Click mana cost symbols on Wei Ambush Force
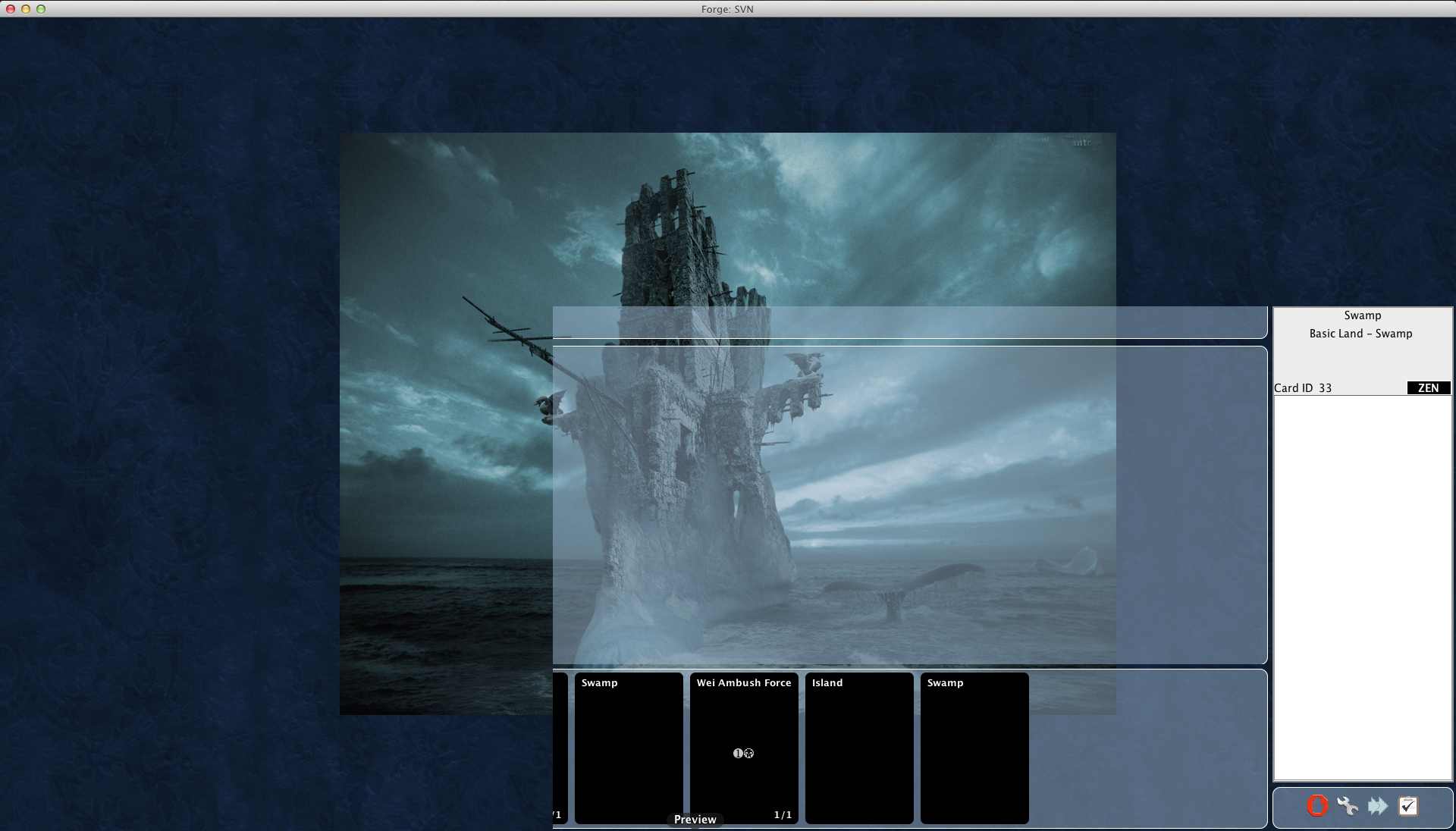Image resolution: width=1456 pixels, height=831 pixels. (x=743, y=753)
